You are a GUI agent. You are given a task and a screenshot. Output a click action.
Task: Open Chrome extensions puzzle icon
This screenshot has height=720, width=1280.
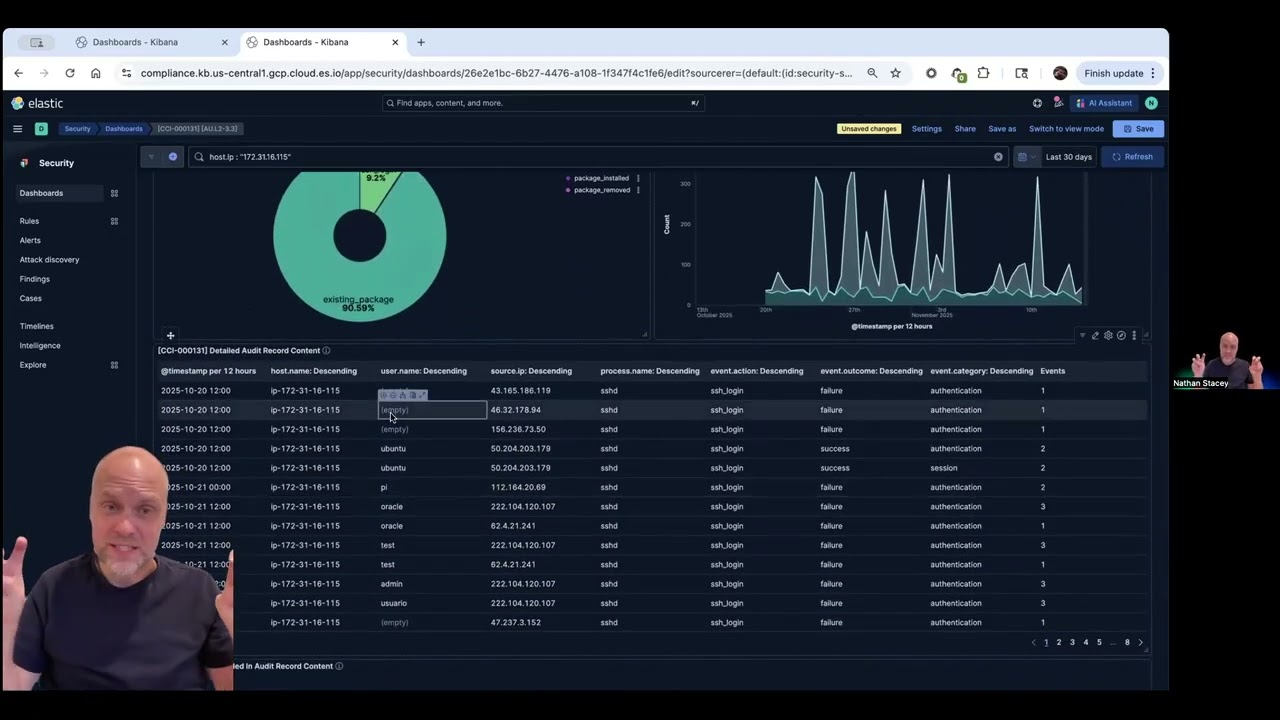(x=984, y=73)
